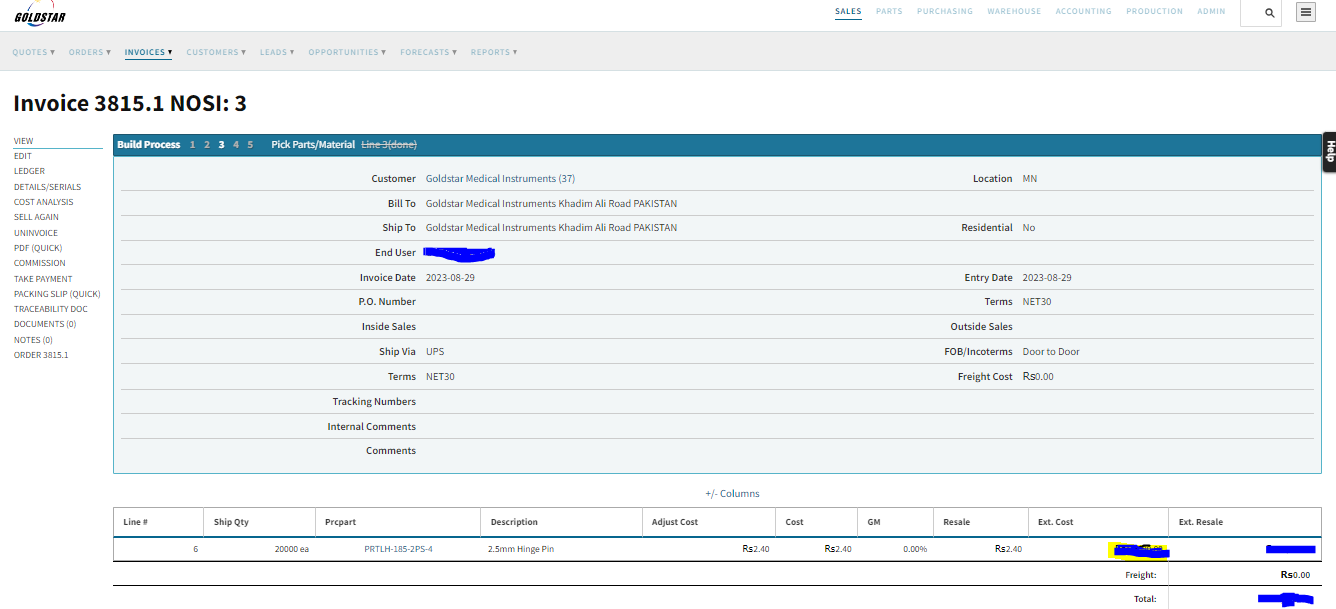This screenshot has width=1336, height=609.
Task: Select Build Process step 2
Action: pos(207,145)
